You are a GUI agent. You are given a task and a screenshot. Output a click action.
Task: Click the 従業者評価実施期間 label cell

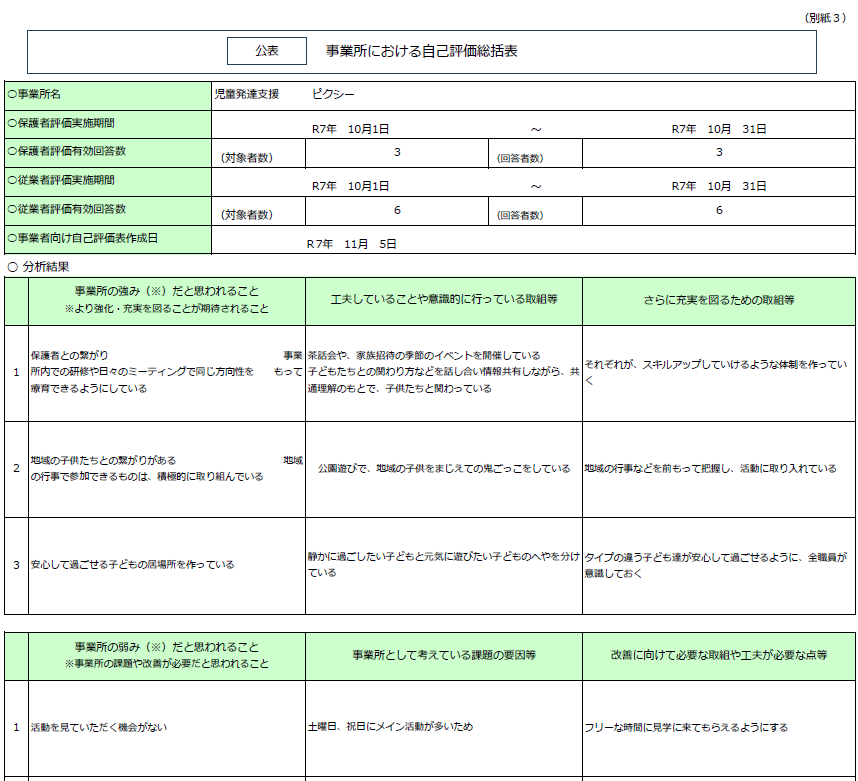[x=108, y=181]
